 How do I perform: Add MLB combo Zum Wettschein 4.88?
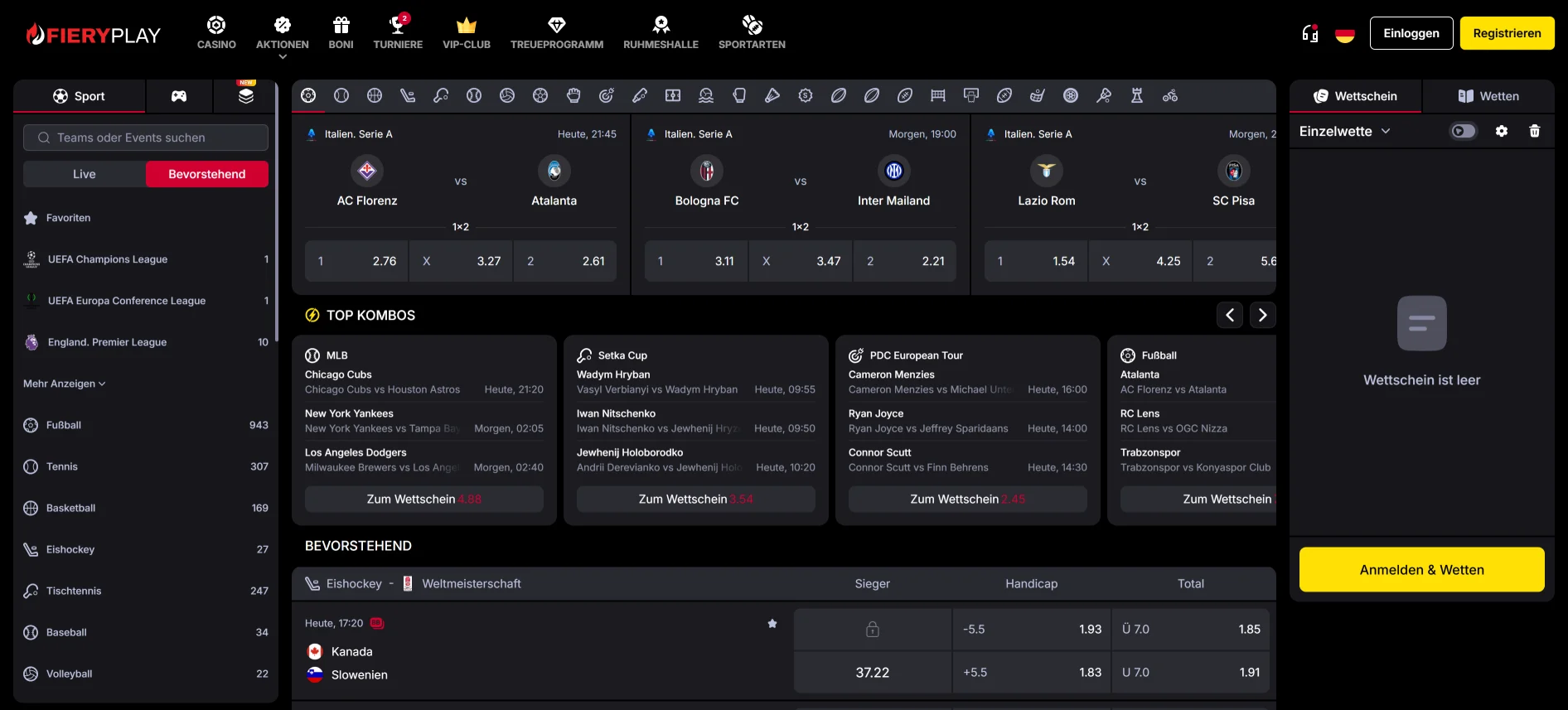pos(424,499)
